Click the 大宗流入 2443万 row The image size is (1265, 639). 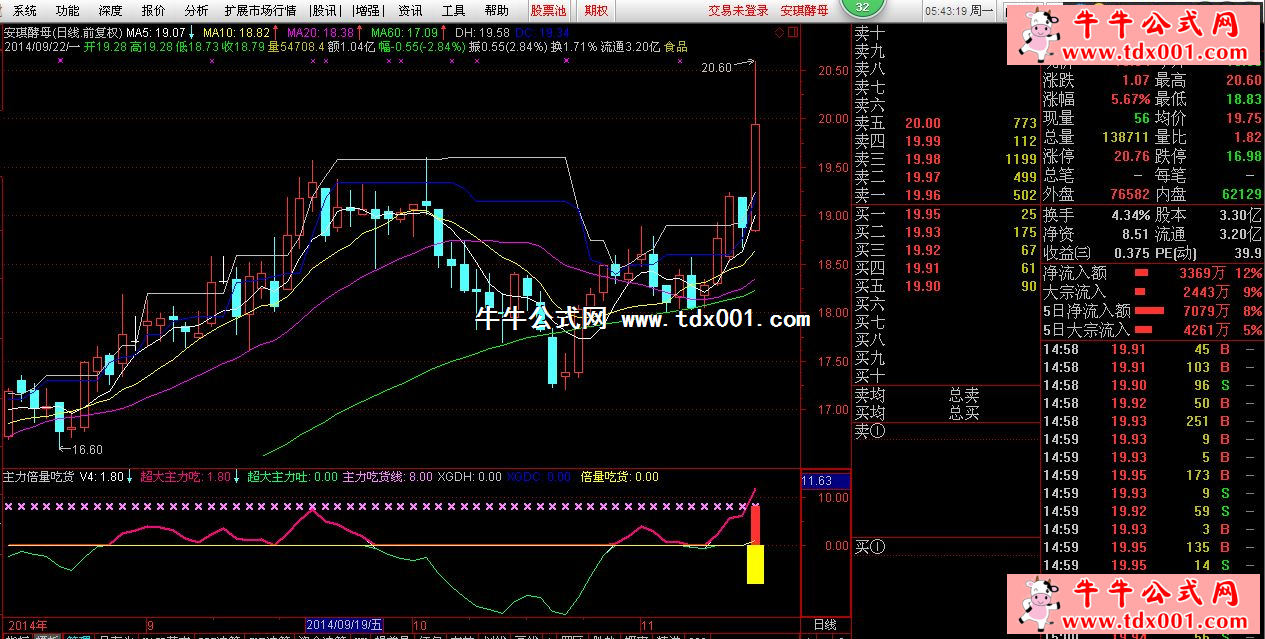click(x=1152, y=291)
